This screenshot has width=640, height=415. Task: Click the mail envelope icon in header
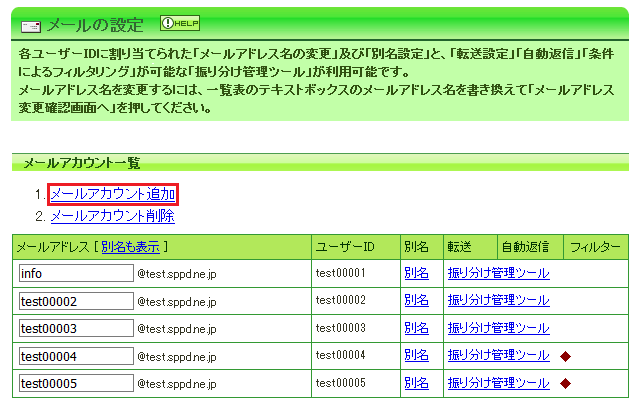pos(32,24)
